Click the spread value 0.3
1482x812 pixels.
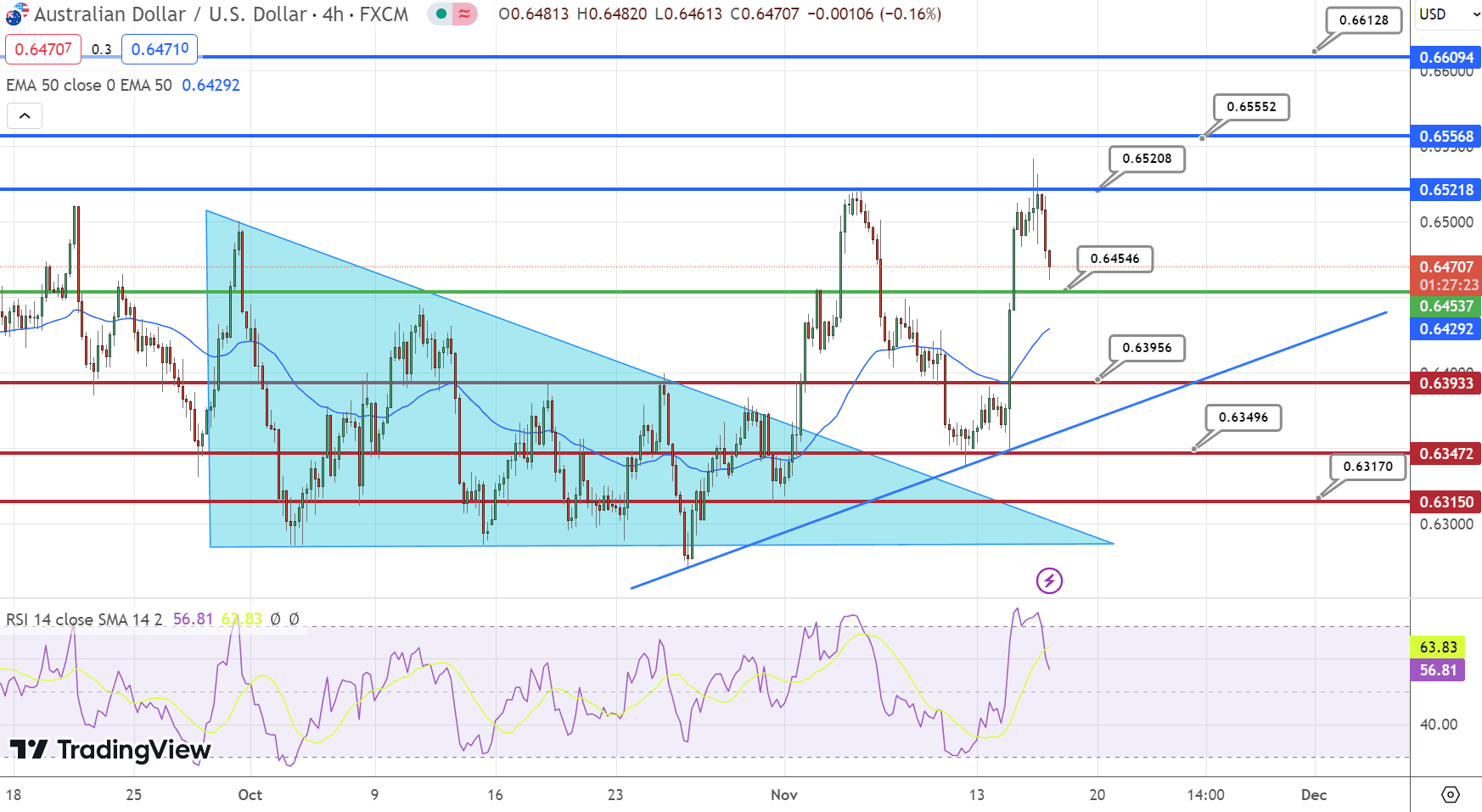[102, 49]
